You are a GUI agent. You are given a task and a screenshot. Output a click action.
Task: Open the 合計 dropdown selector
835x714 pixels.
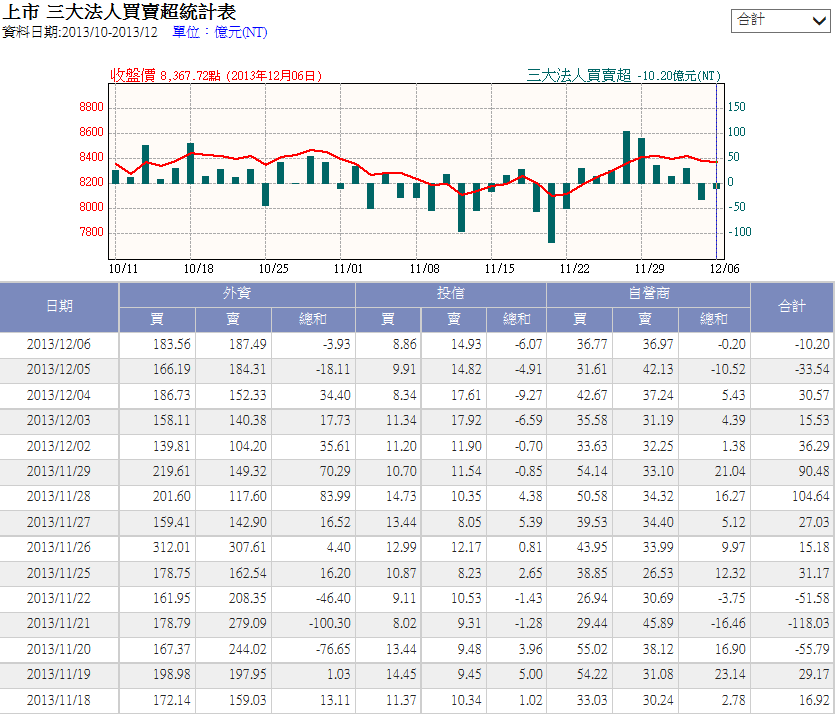coord(780,21)
